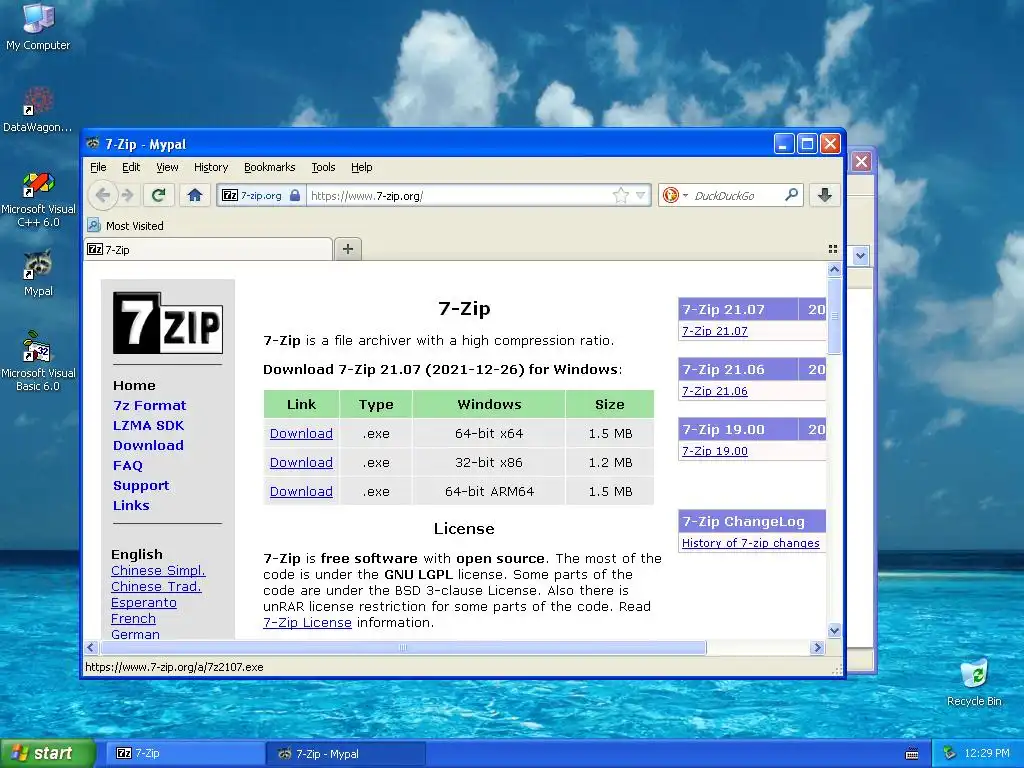Open the Tools menu

click(x=323, y=167)
